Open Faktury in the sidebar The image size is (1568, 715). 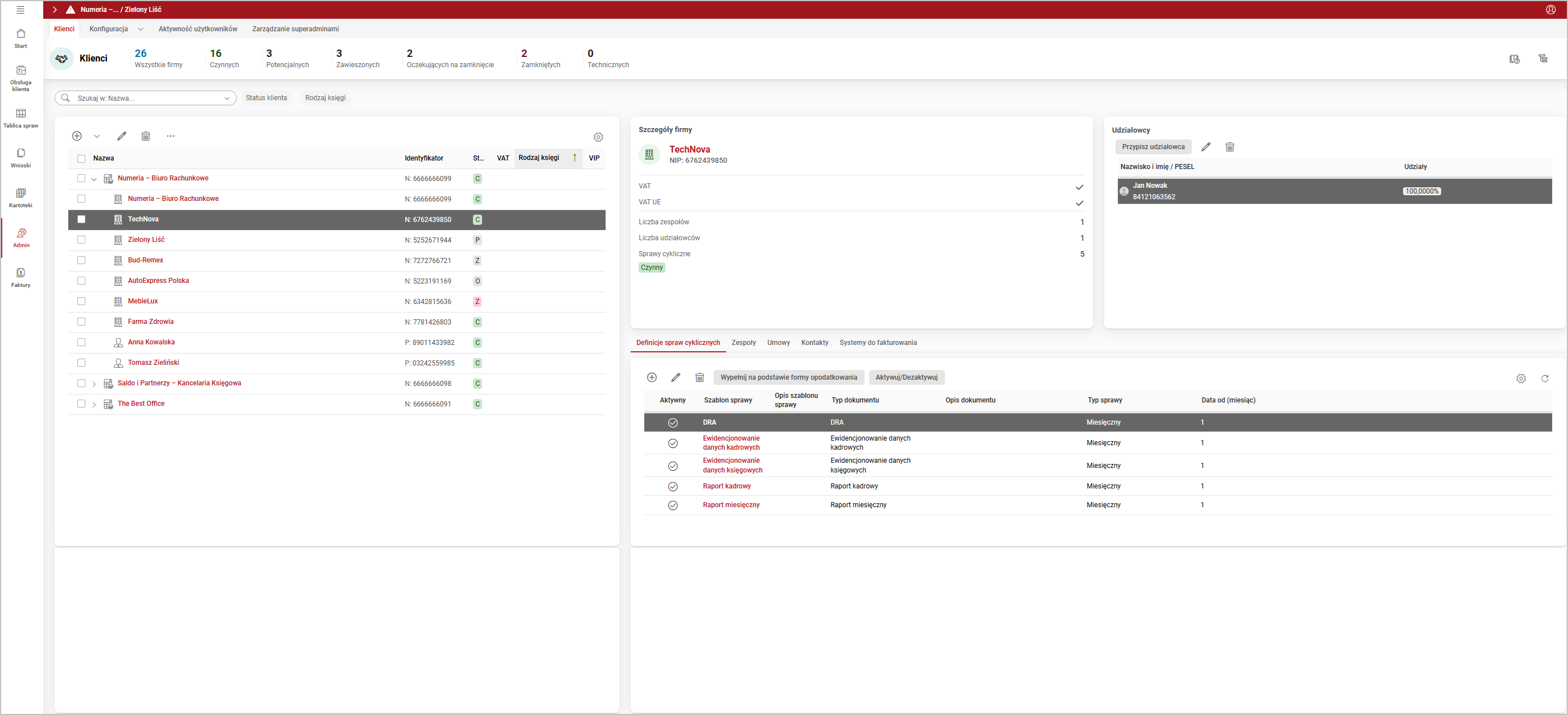pos(20,277)
